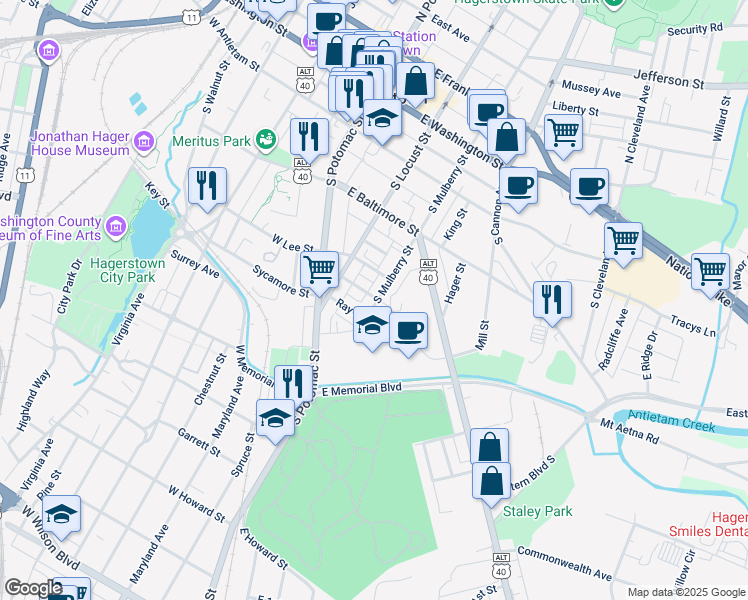Select the grocery cart marker on Sycamore St
Viewport: 748px width, 600px height.
pyautogui.click(x=320, y=272)
